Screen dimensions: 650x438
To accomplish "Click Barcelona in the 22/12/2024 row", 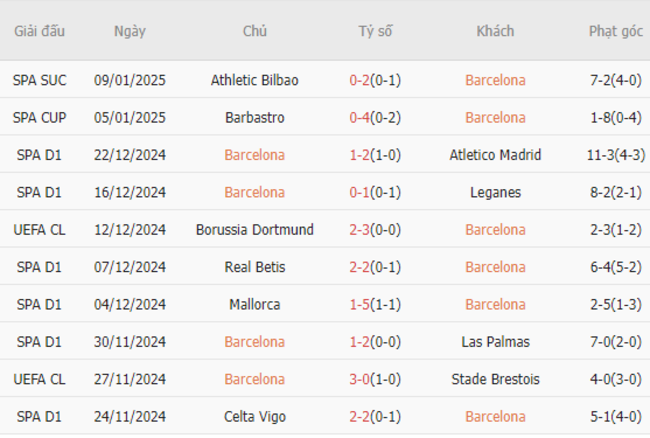I will (x=255, y=155).
